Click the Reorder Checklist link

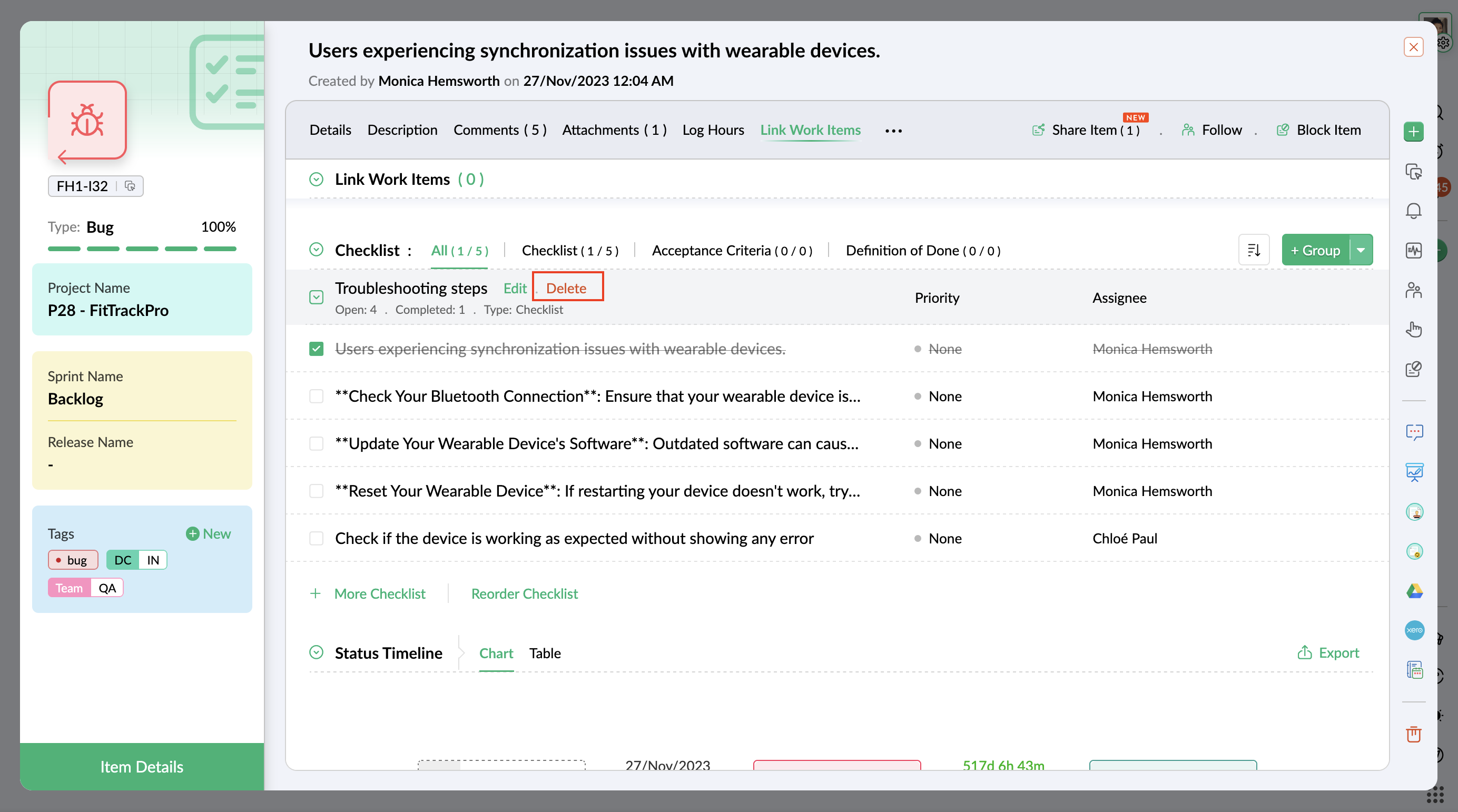point(524,593)
